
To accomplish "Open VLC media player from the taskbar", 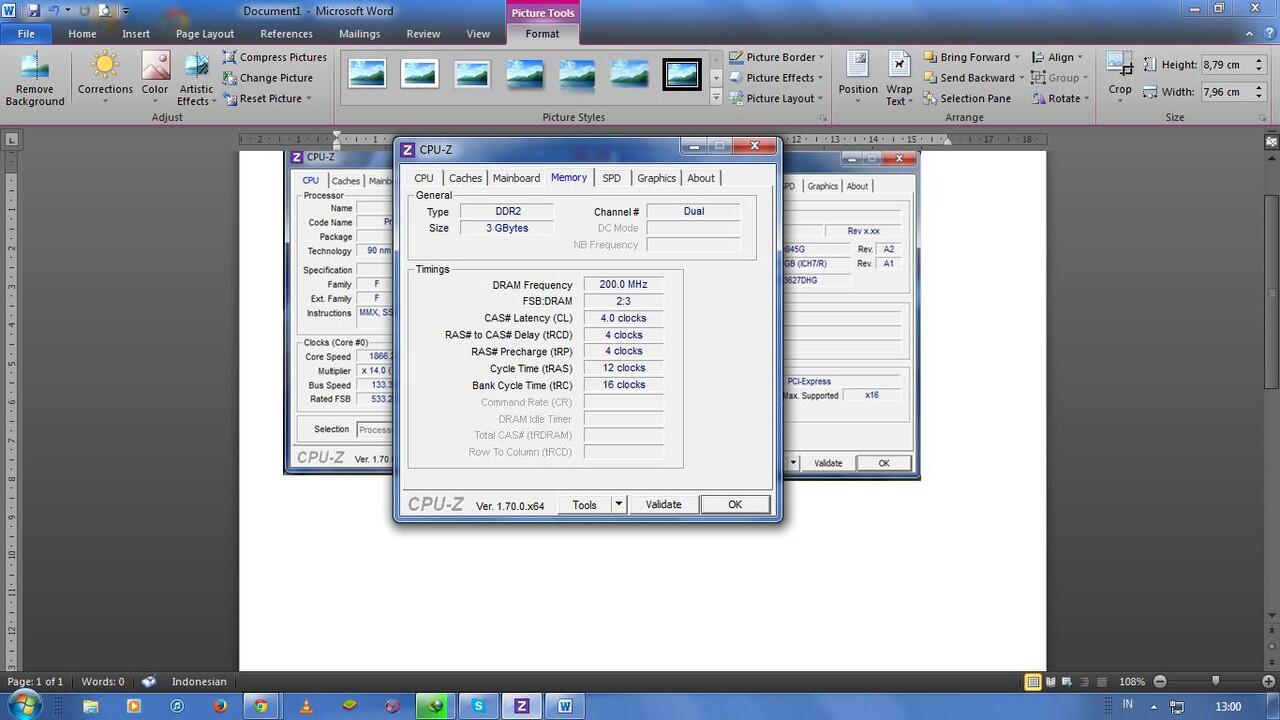I will click(306, 706).
